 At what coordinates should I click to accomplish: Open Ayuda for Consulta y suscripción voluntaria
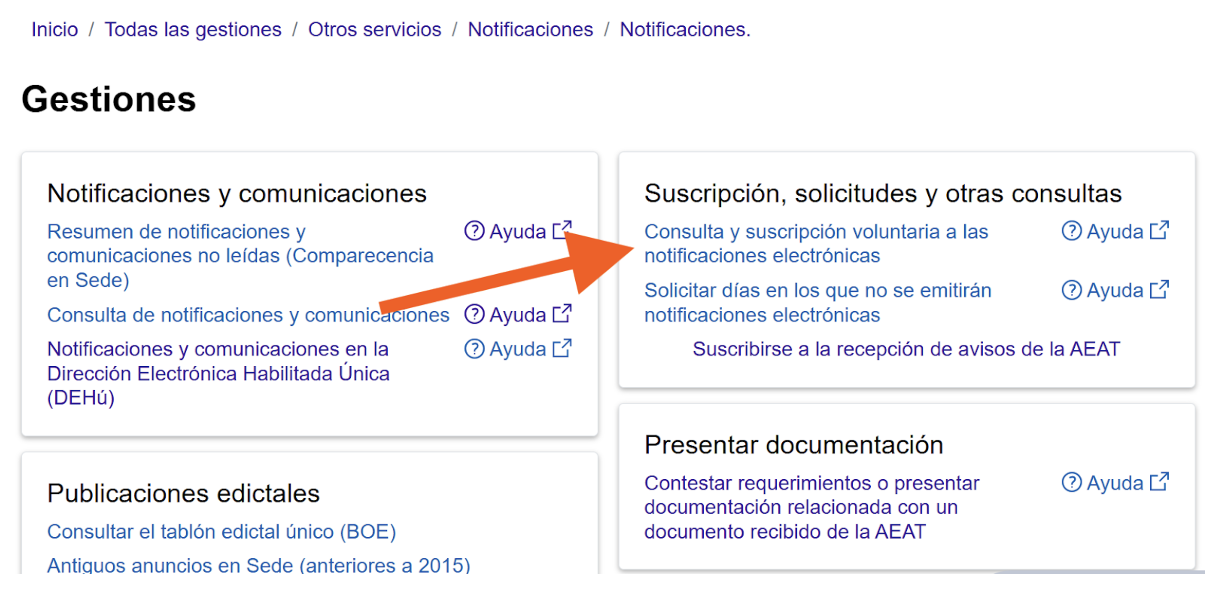click(1115, 232)
